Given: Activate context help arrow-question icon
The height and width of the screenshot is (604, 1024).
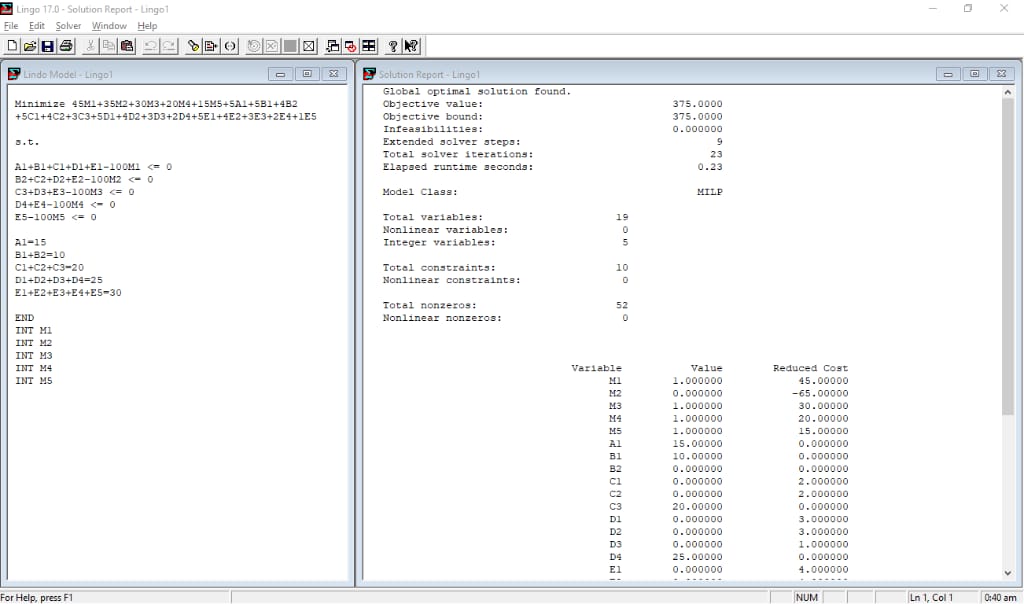Looking at the screenshot, I should tap(411, 46).
